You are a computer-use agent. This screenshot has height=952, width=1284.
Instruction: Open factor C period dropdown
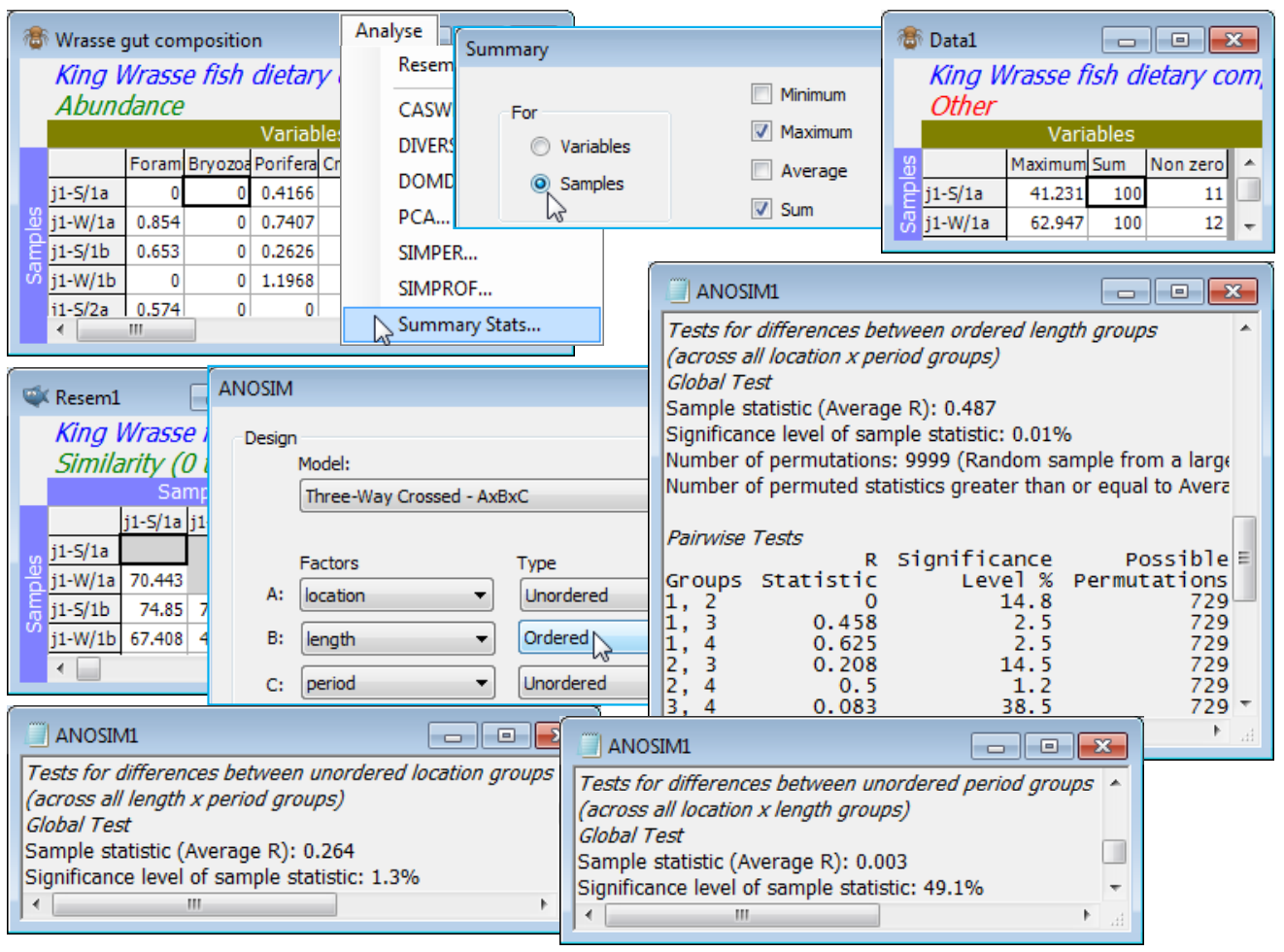[x=396, y=683]
